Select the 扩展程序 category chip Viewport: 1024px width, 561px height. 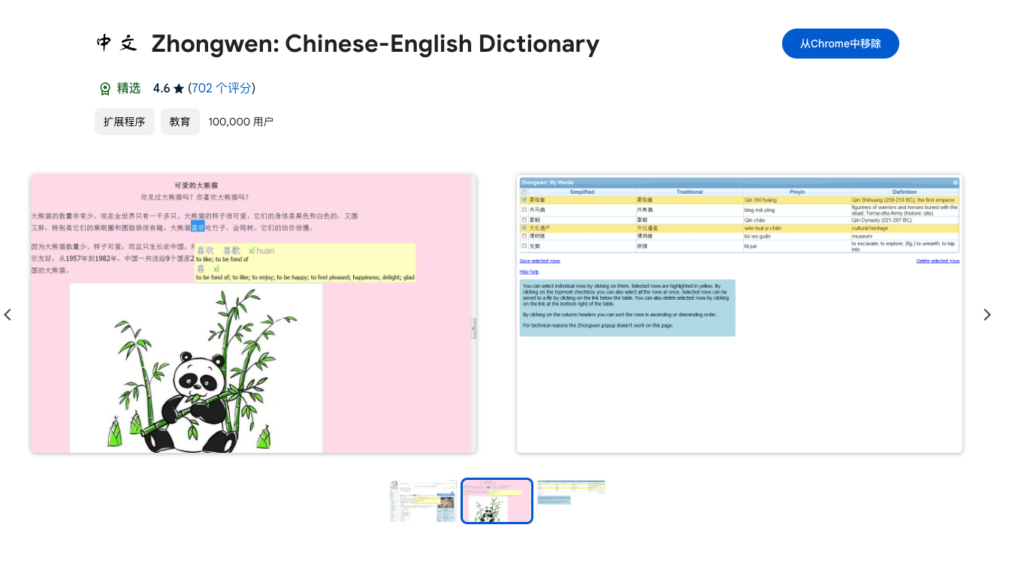tap(125, 122)
